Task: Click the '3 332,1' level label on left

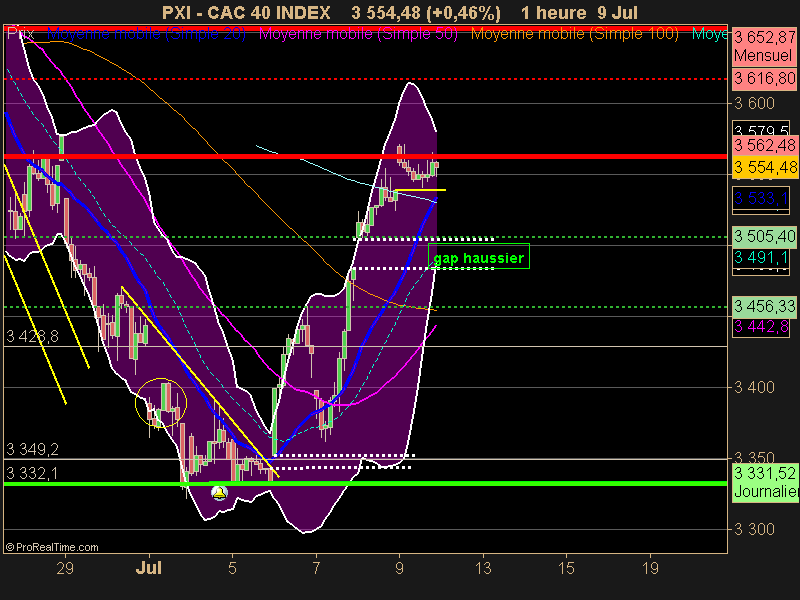Action: (32, 473)
